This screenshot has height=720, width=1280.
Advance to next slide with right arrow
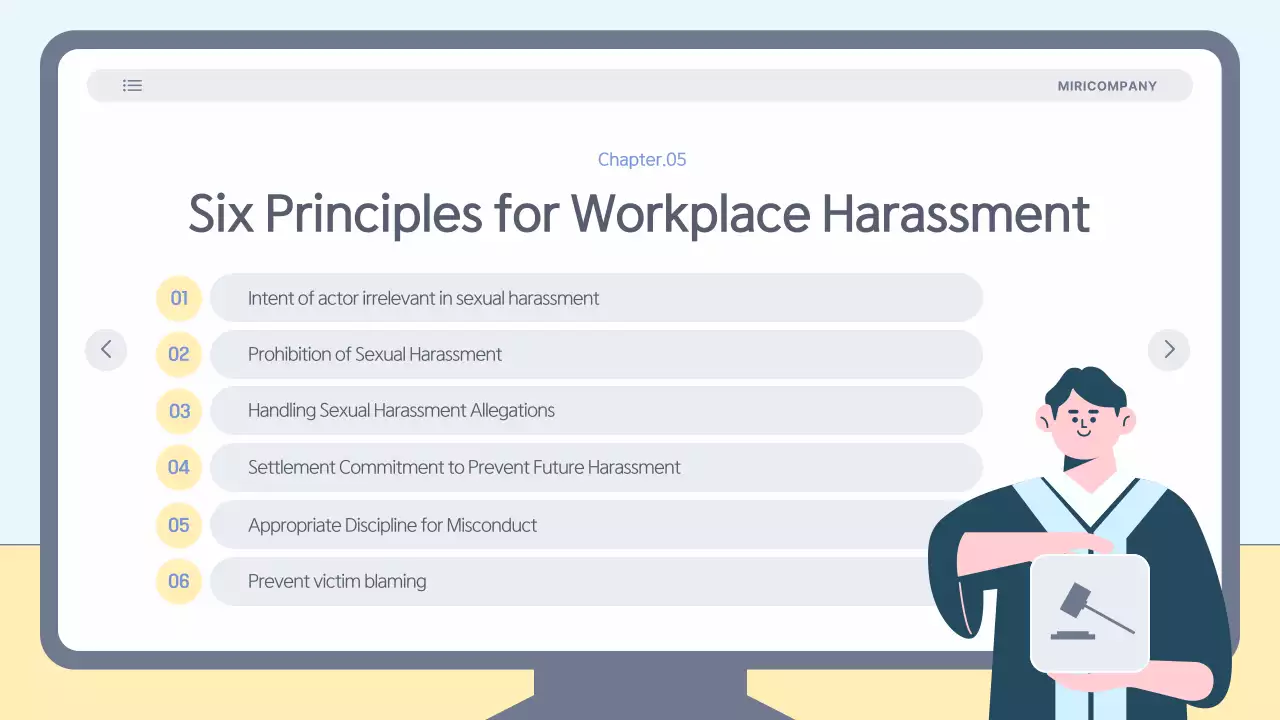point(1168,350)
